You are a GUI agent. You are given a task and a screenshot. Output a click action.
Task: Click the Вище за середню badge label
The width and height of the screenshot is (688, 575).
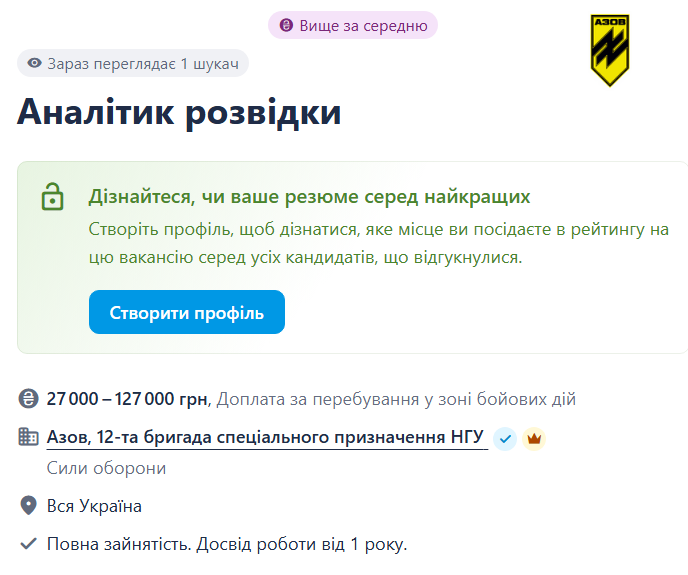[362, 25]
